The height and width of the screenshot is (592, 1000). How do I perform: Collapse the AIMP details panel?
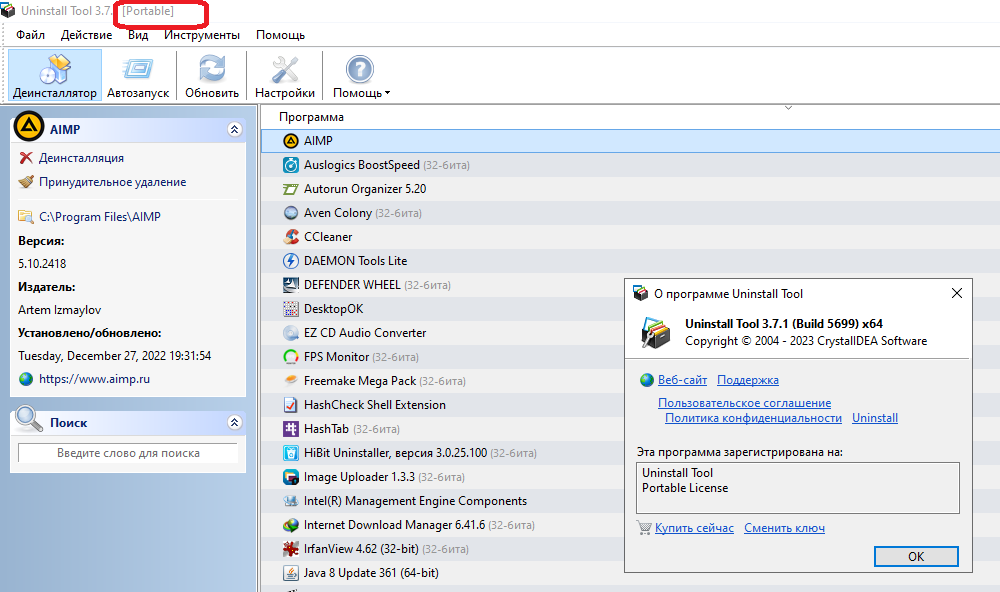pos(235,130)
